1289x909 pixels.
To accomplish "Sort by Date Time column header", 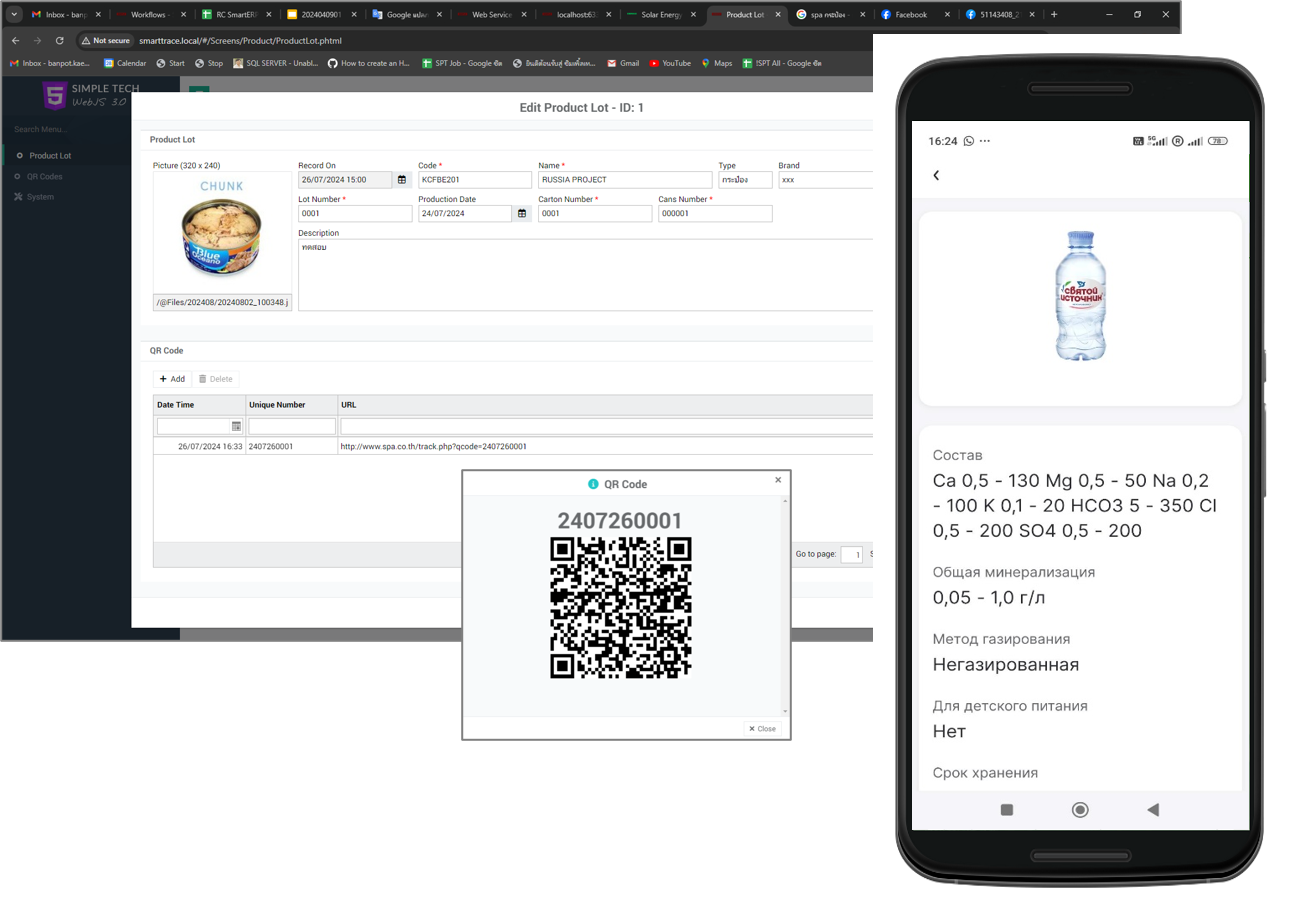I will click(199, 405).
